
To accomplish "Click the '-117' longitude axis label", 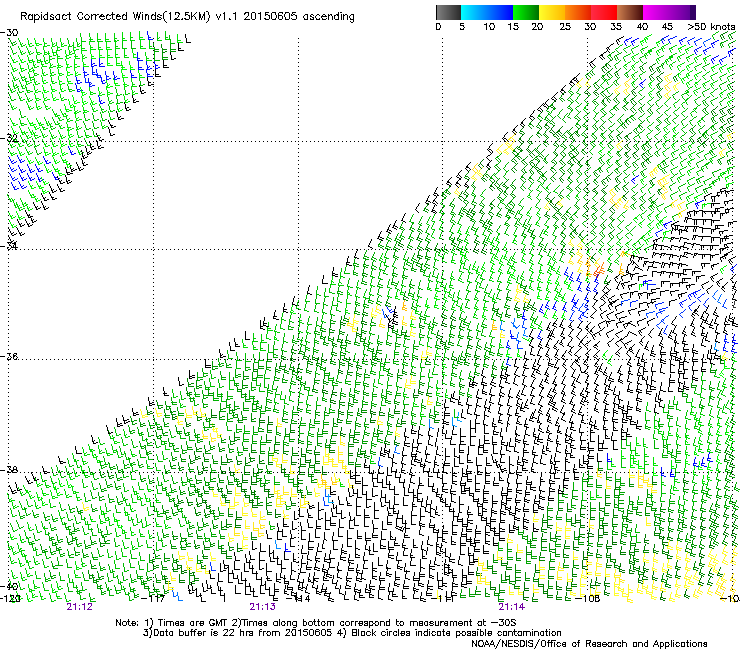I will (x=153, y=599).
